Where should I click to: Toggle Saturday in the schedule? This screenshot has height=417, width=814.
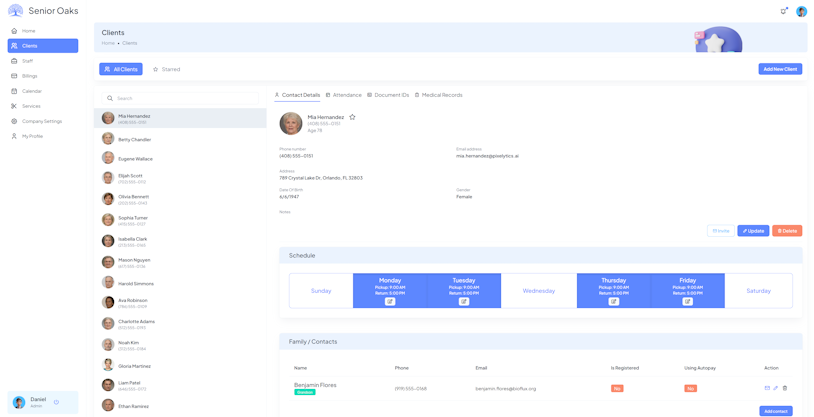click(758, 291)
